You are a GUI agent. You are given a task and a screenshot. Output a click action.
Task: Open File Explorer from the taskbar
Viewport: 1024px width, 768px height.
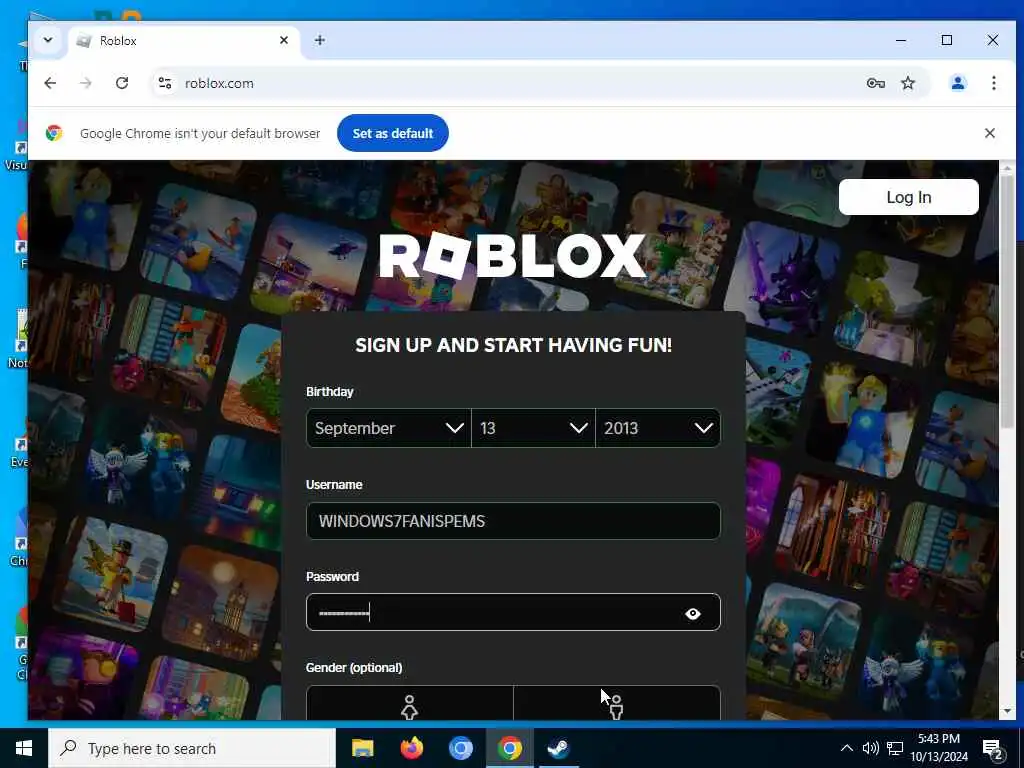pos(362,748)
